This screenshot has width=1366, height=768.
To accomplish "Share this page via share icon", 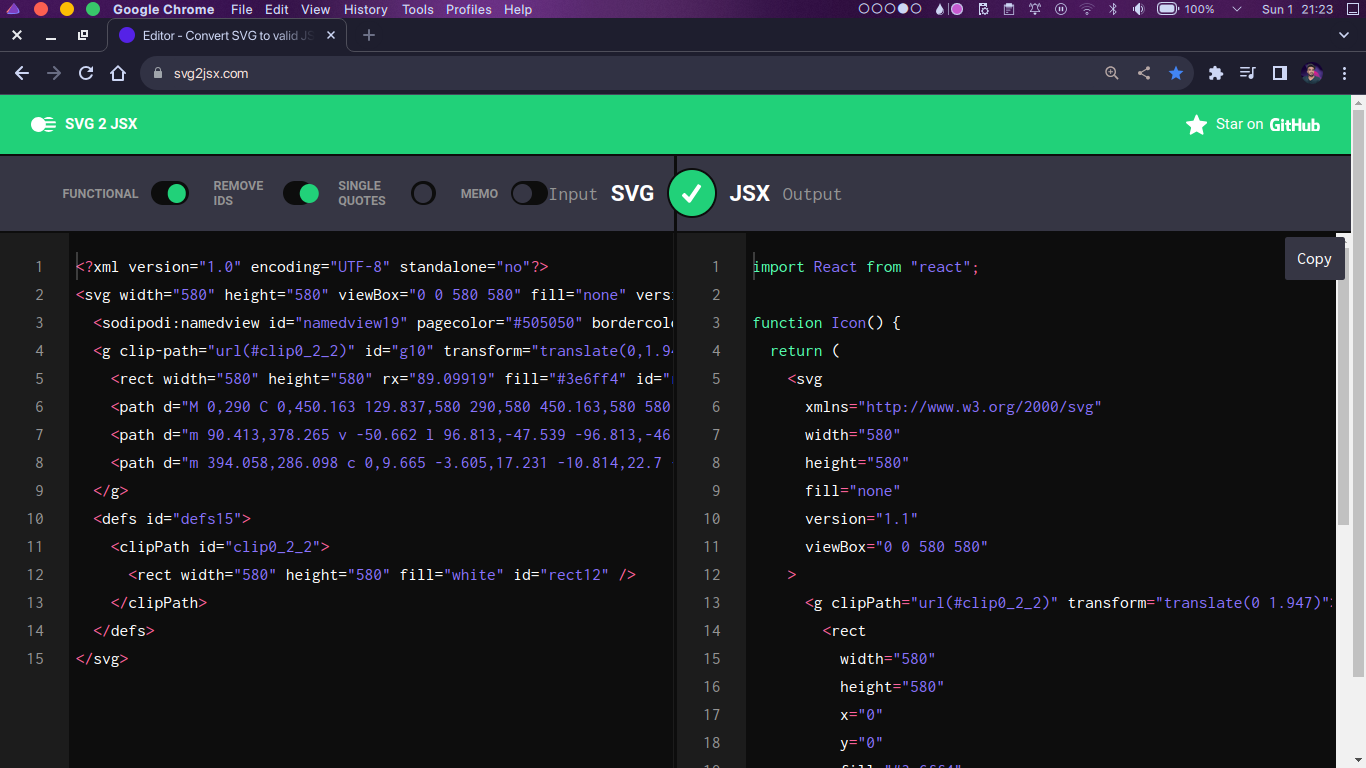I will point(1144,73).
